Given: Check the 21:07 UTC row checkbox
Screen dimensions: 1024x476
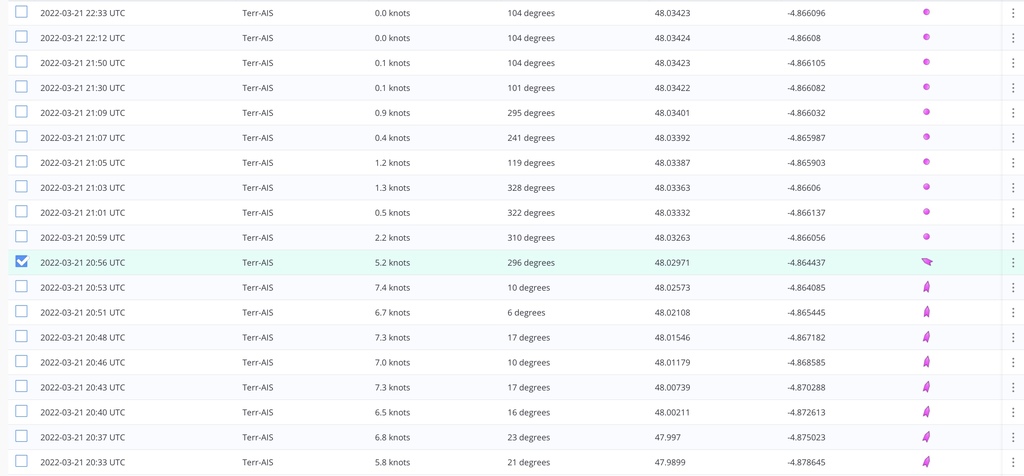Looking at the screenshot, I should tap(22, 136).
